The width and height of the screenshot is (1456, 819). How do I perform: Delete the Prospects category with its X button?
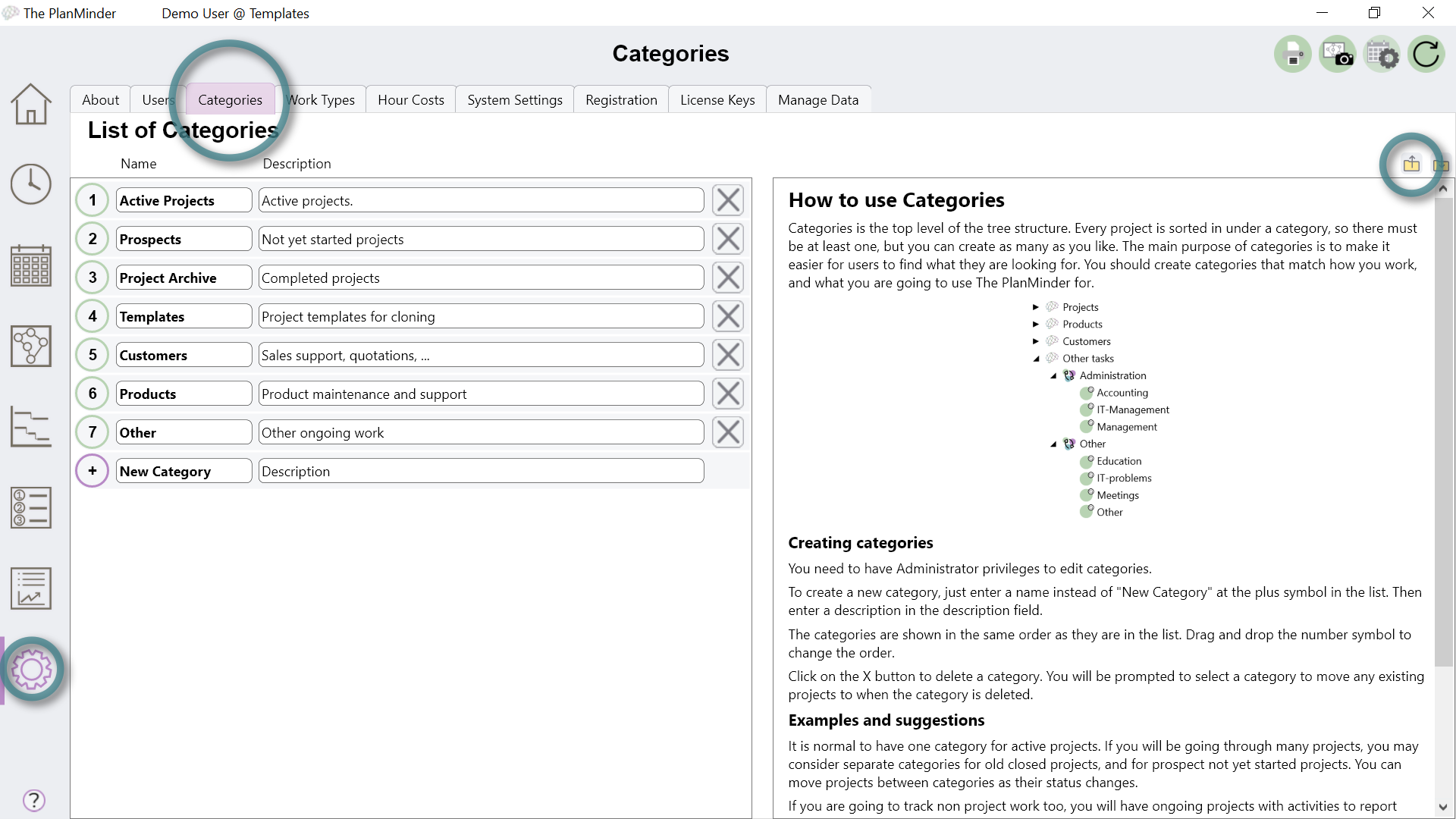727,238
